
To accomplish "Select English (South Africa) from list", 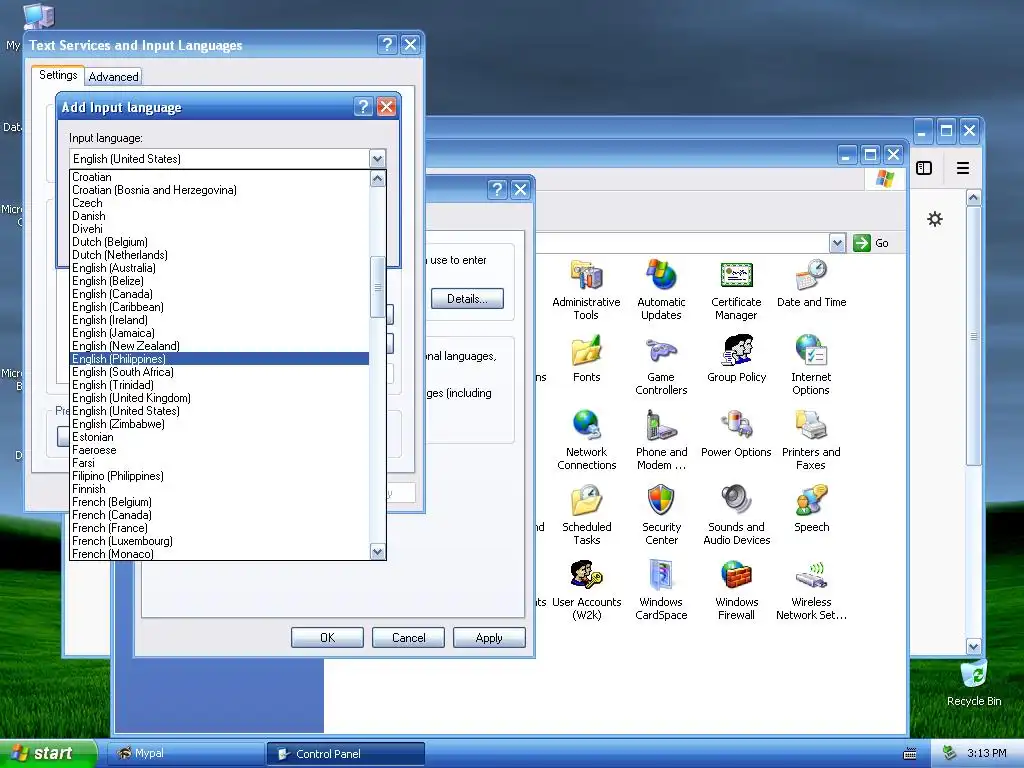I will [219, 372].
